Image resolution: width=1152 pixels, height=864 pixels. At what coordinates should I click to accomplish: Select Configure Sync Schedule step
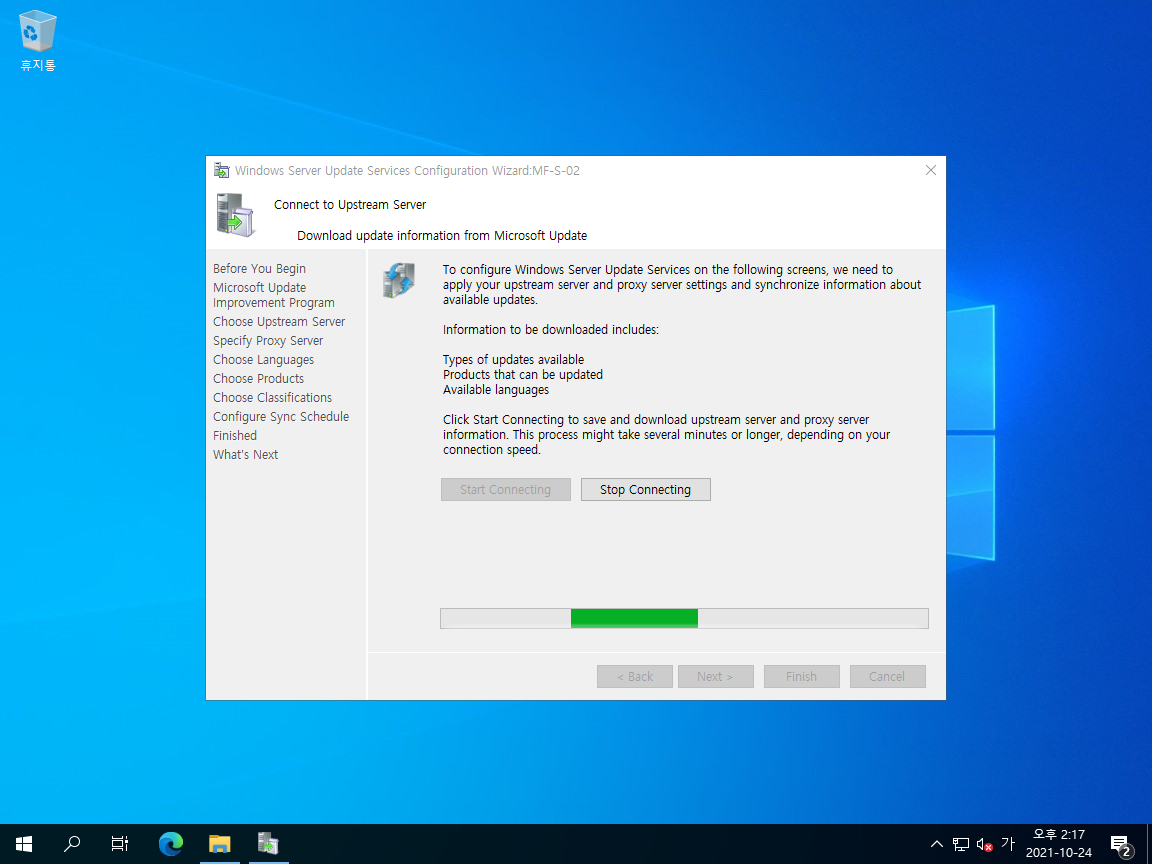coord(281,417)
